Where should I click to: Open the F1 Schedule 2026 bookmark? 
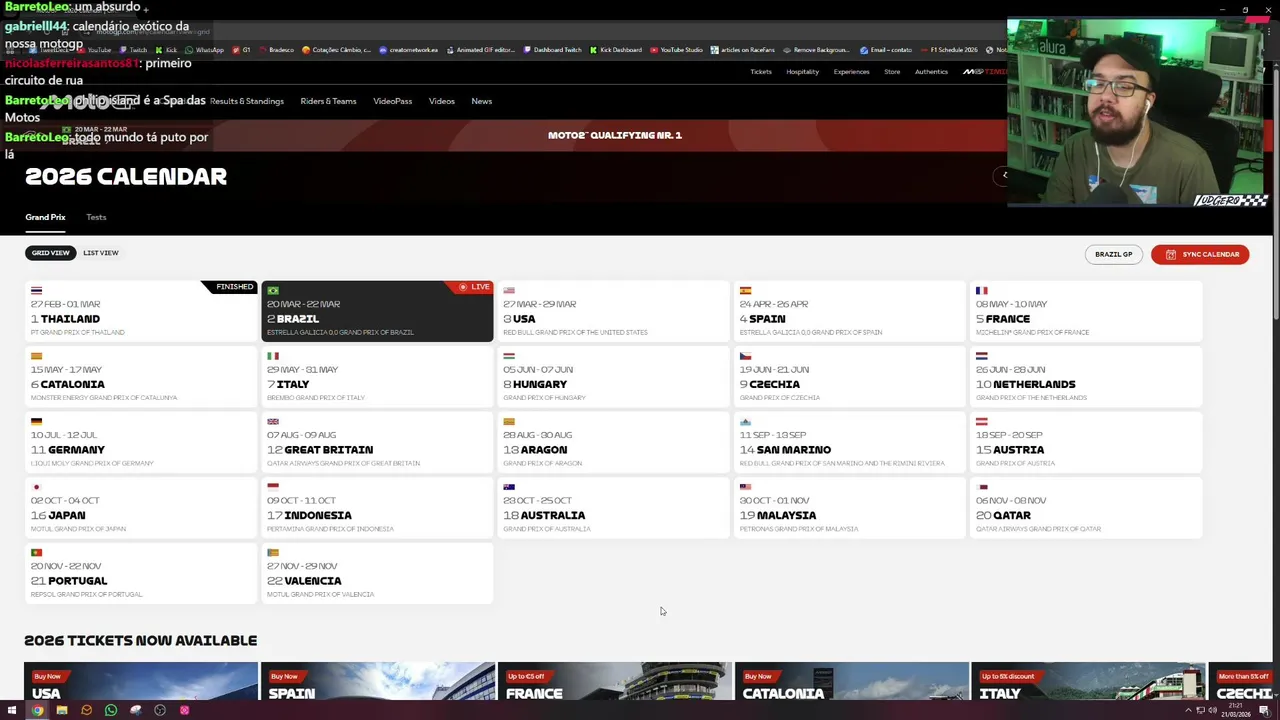click(x=949, y=50)
